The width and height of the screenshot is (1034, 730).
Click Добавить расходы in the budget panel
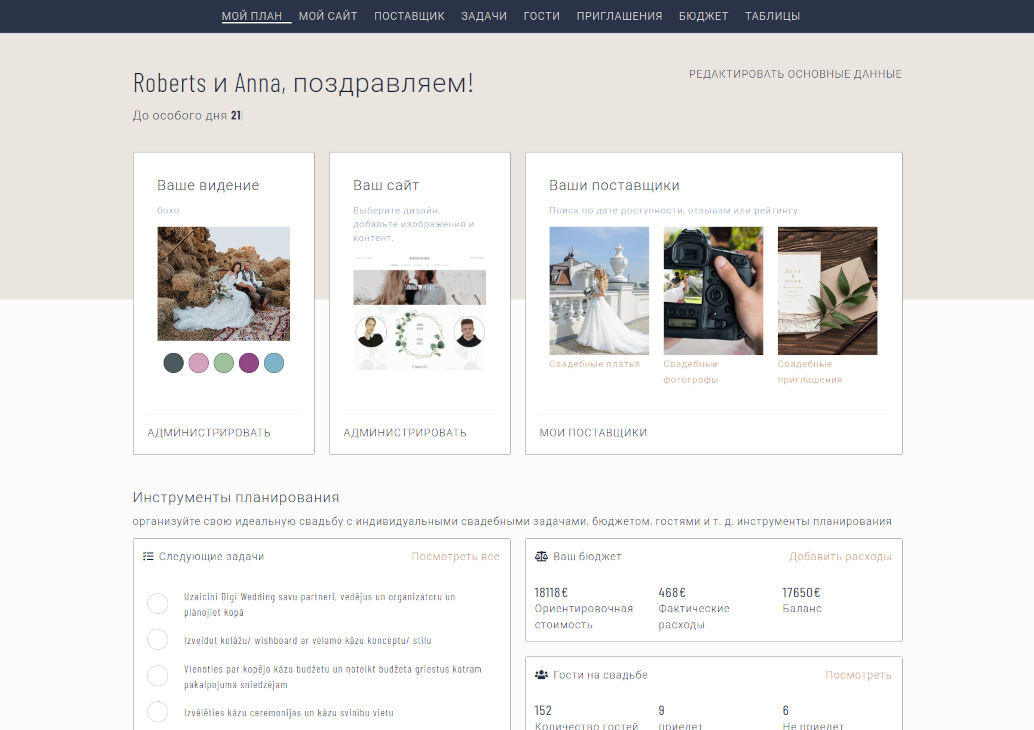(x=840, y=557)
